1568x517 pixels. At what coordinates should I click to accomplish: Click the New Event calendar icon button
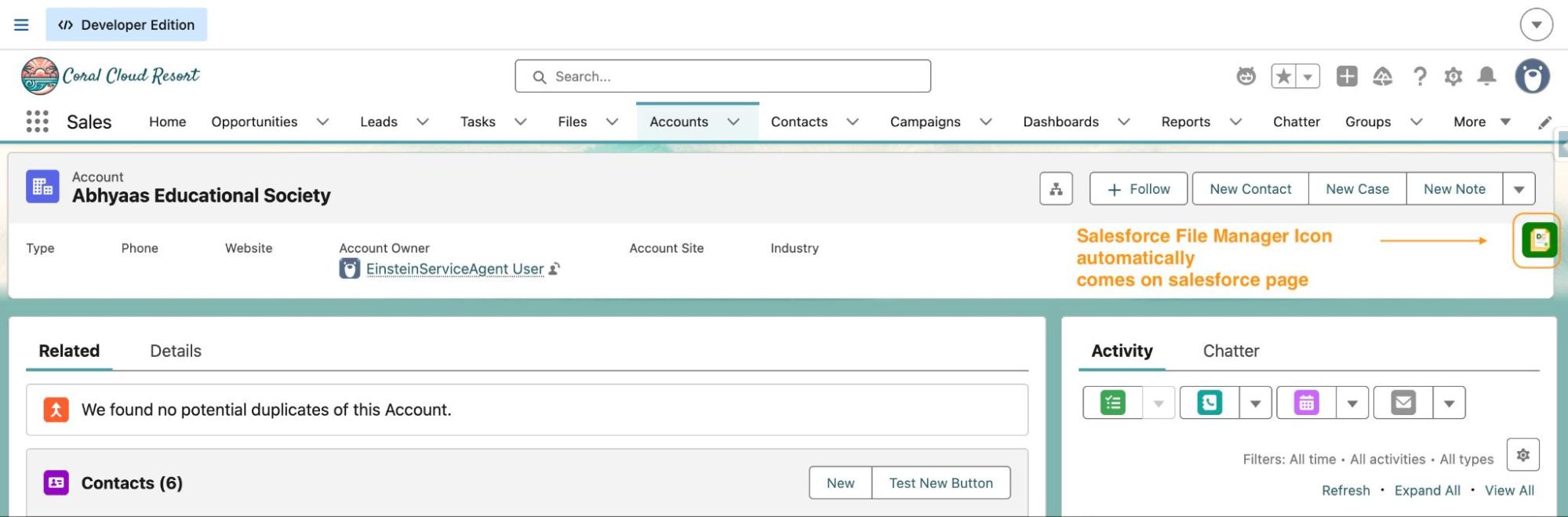click(x=1306, y=403)
